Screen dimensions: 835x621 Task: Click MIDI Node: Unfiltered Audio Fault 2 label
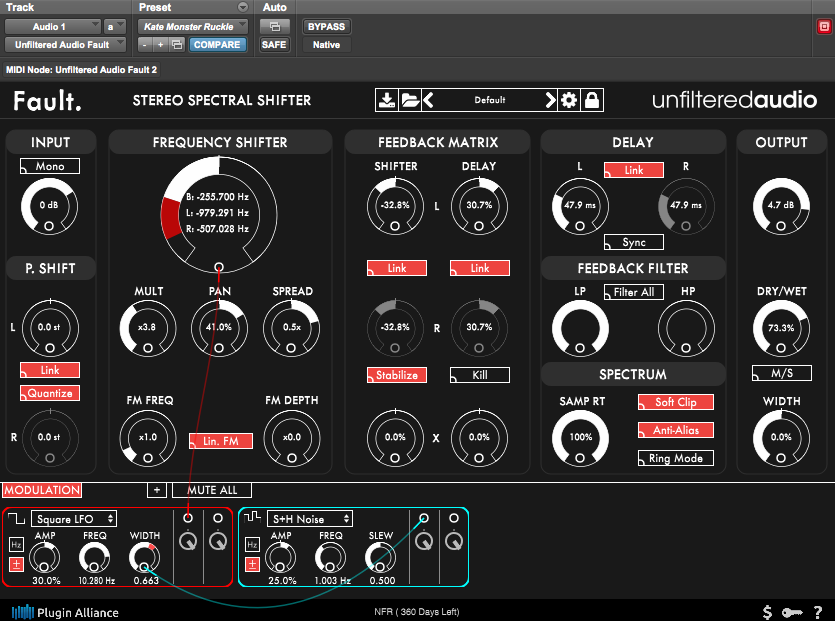point(81,70)
